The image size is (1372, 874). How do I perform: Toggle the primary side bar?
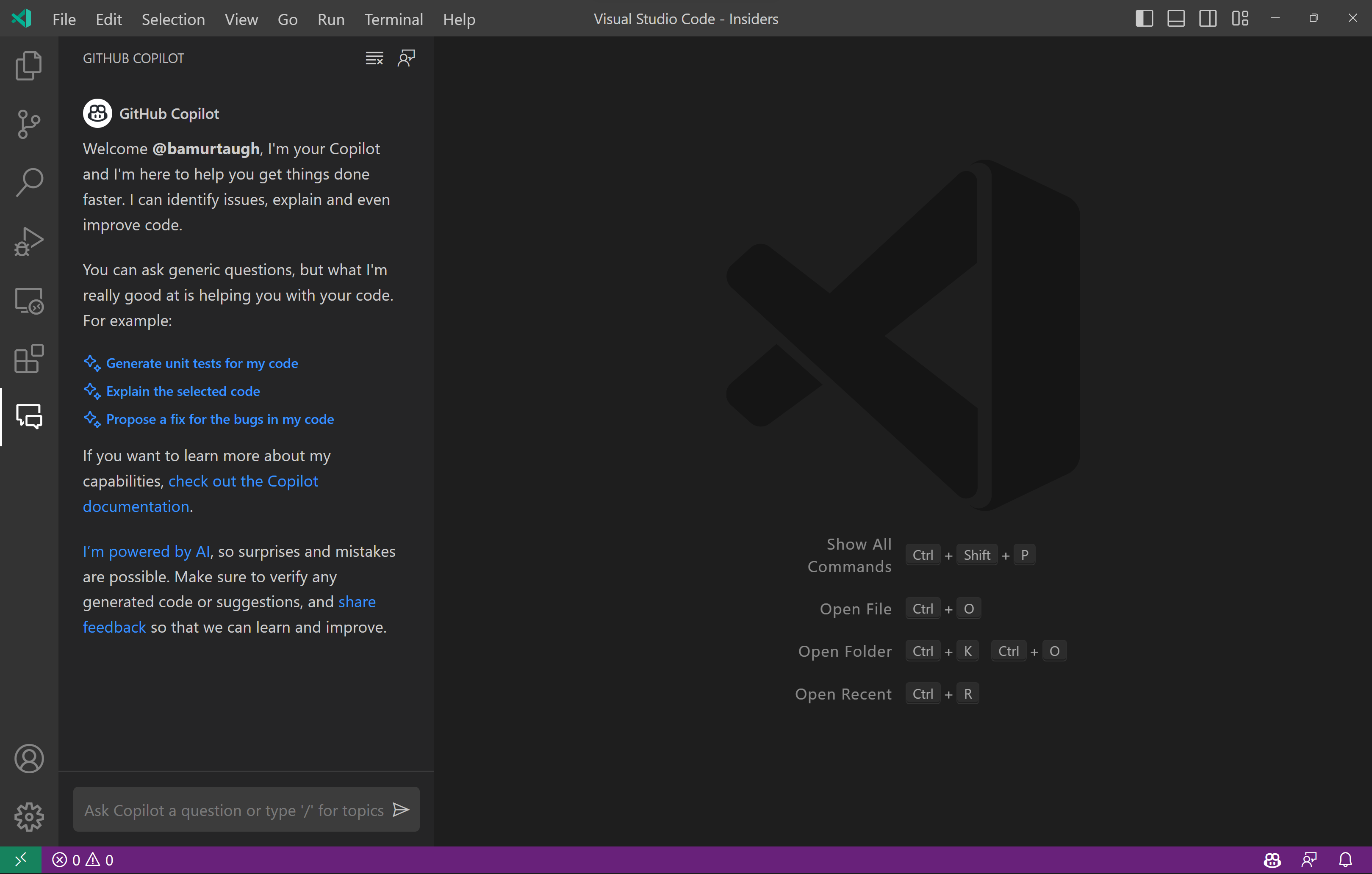[x=1144, y=18]
